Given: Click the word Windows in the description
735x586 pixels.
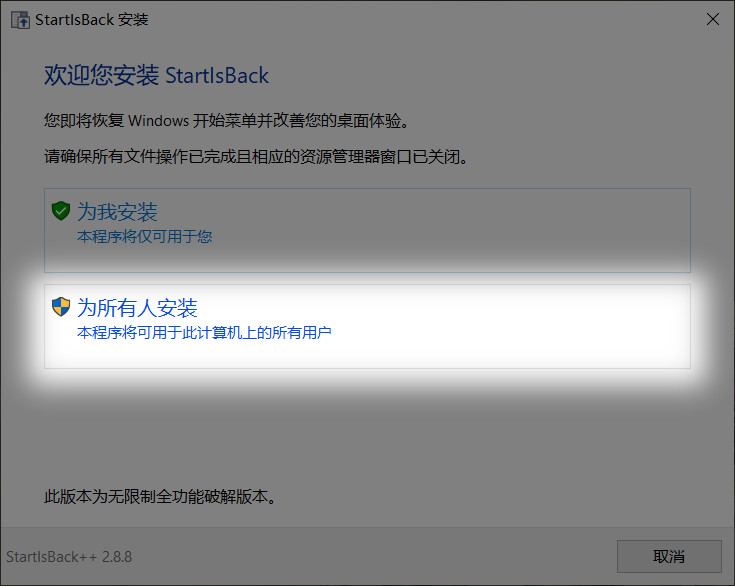Looking at the screenshot, I should 158,121.
